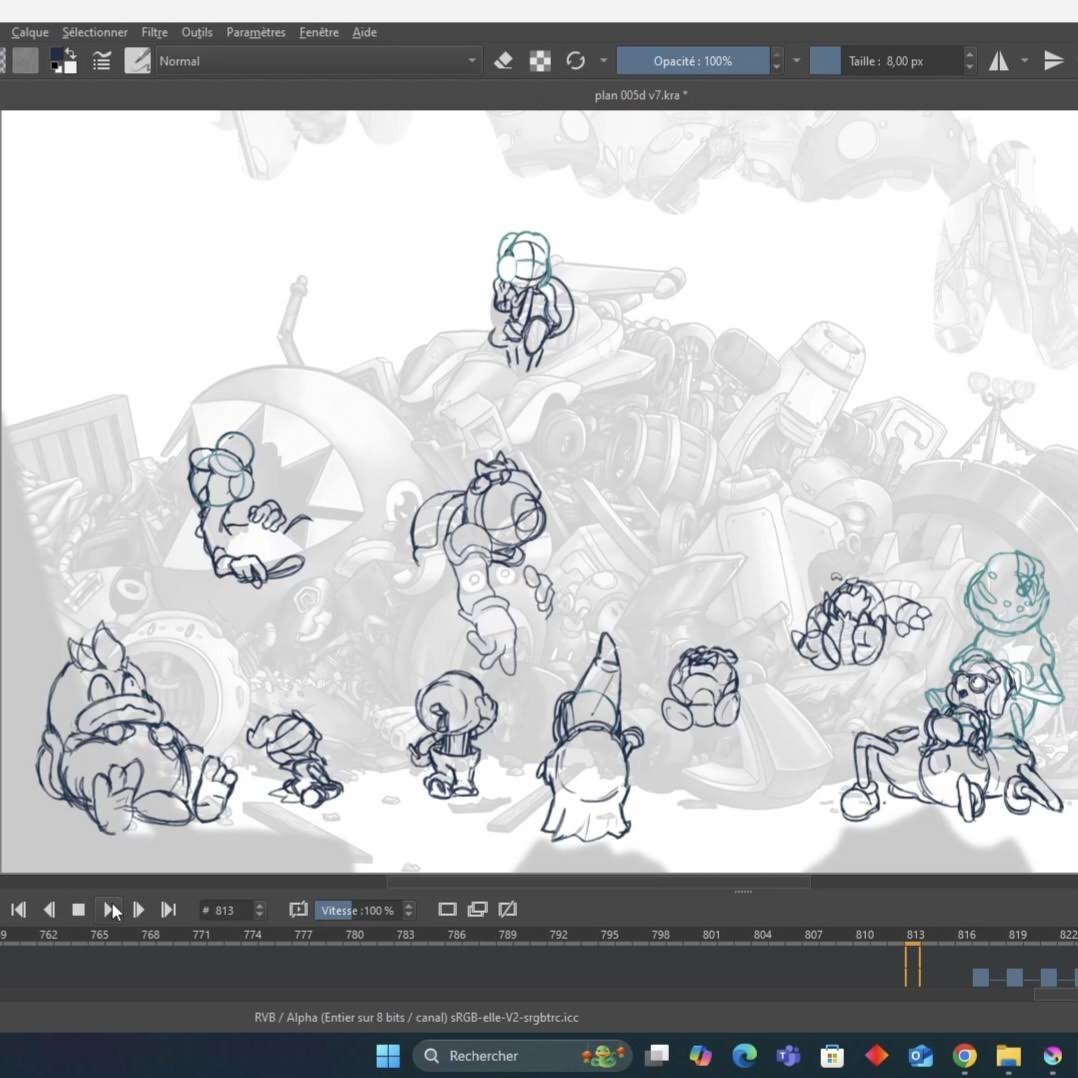Skip to the last animation frame
Screen dimensions: 1078x1078
(x=168, y=910)
